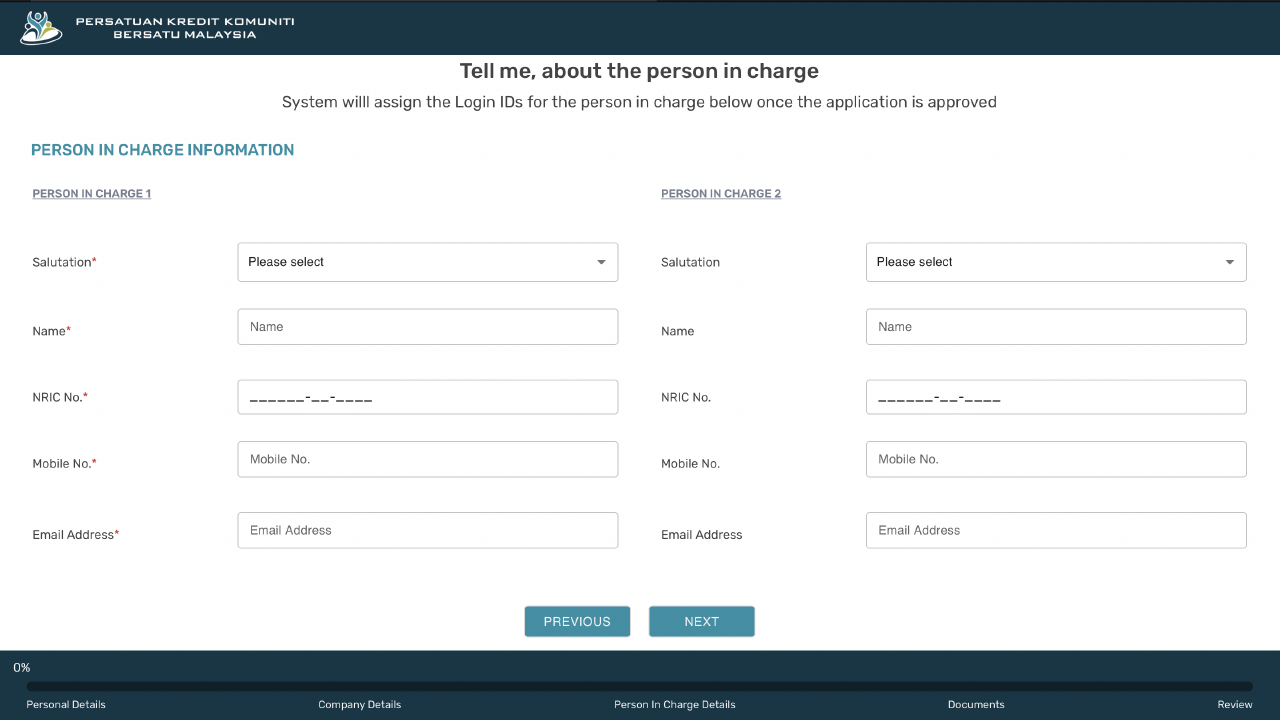
Task: Click the NRIC No. field for Person 2
Action: coord(1056,397)
